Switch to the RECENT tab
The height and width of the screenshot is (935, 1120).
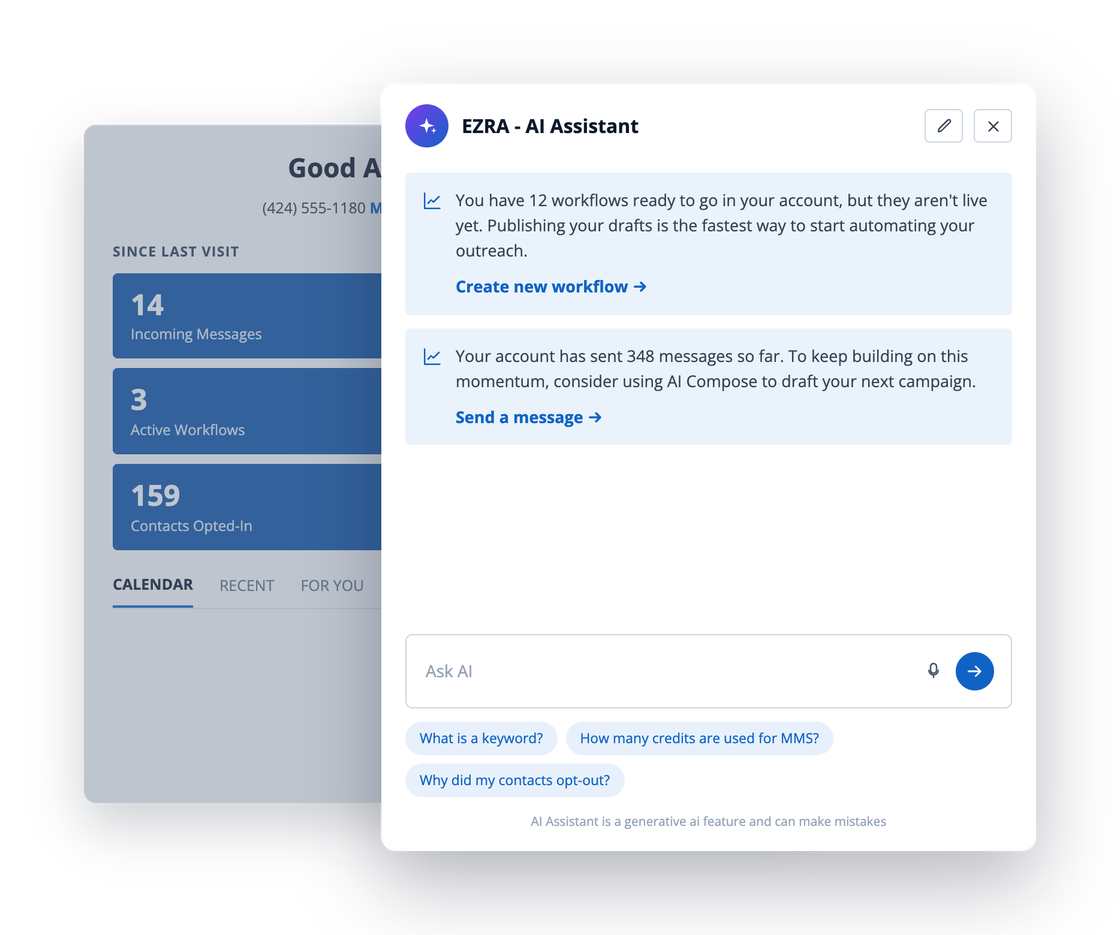(246, 586)
